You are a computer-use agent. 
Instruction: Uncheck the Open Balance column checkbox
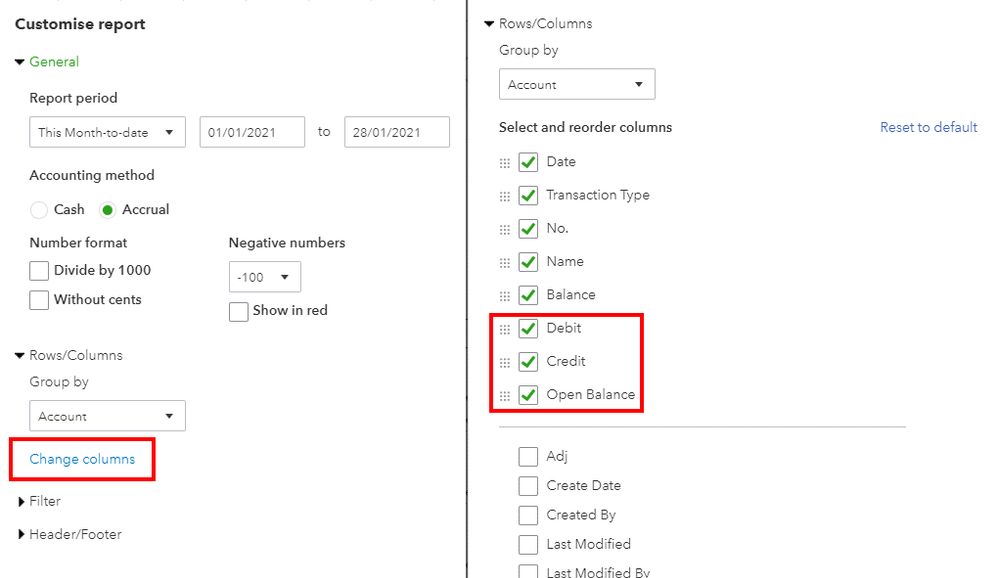coord(528,394)
